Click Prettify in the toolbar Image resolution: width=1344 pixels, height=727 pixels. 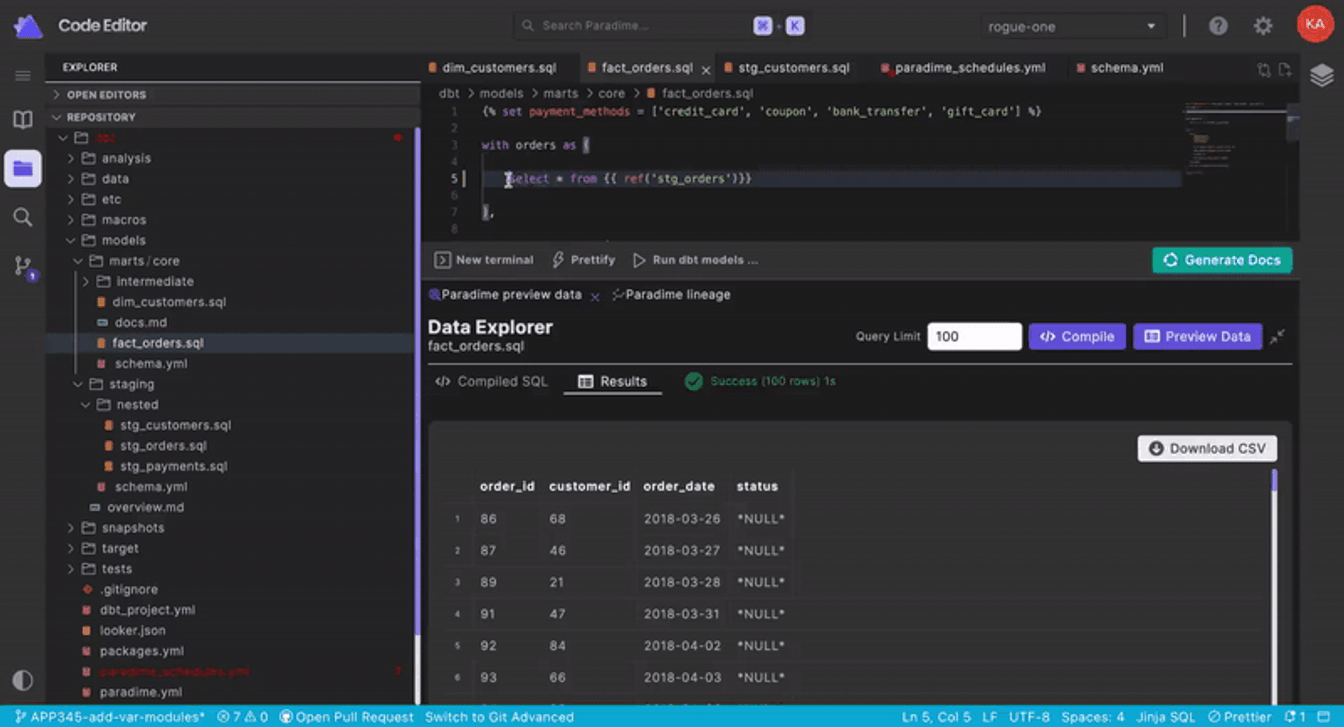[x=584, y=260]
